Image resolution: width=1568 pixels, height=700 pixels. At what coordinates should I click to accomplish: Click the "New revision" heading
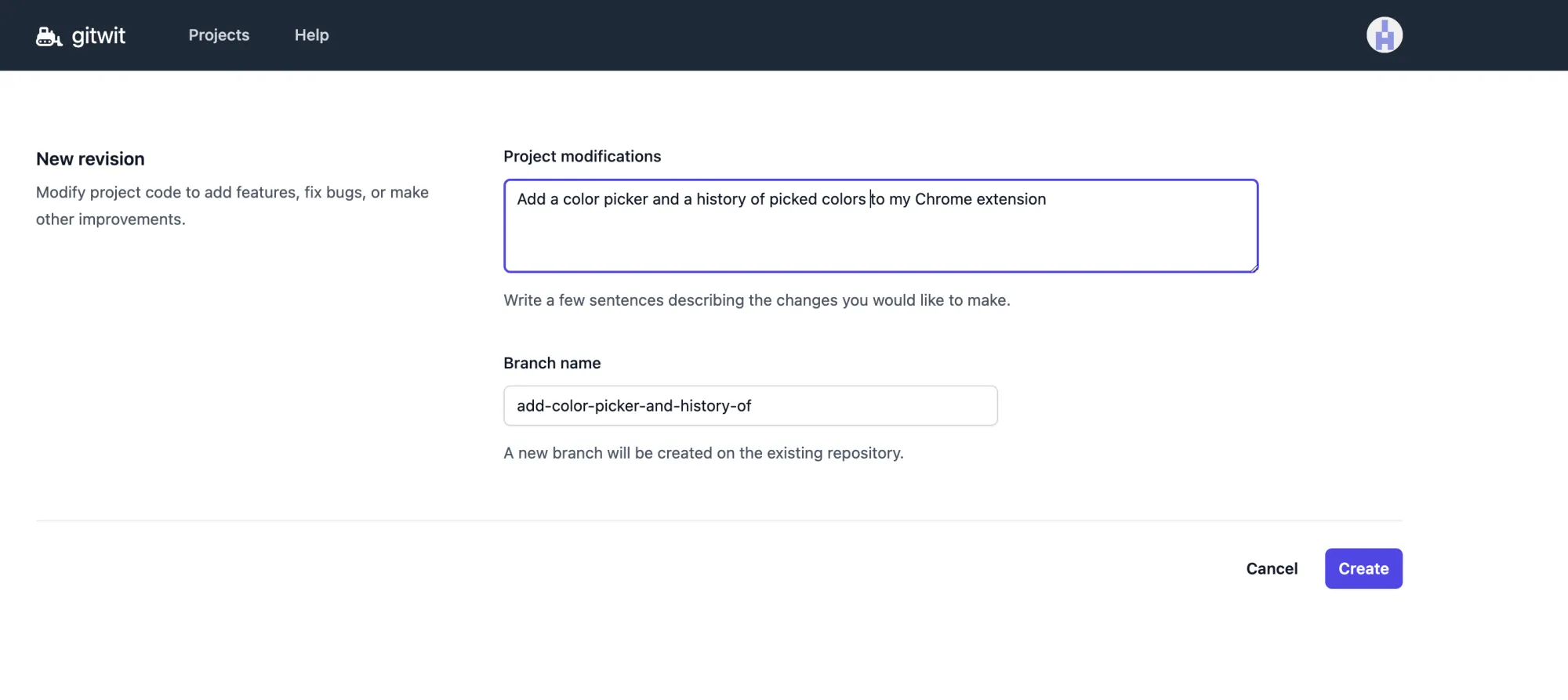[x=90, y=159]
